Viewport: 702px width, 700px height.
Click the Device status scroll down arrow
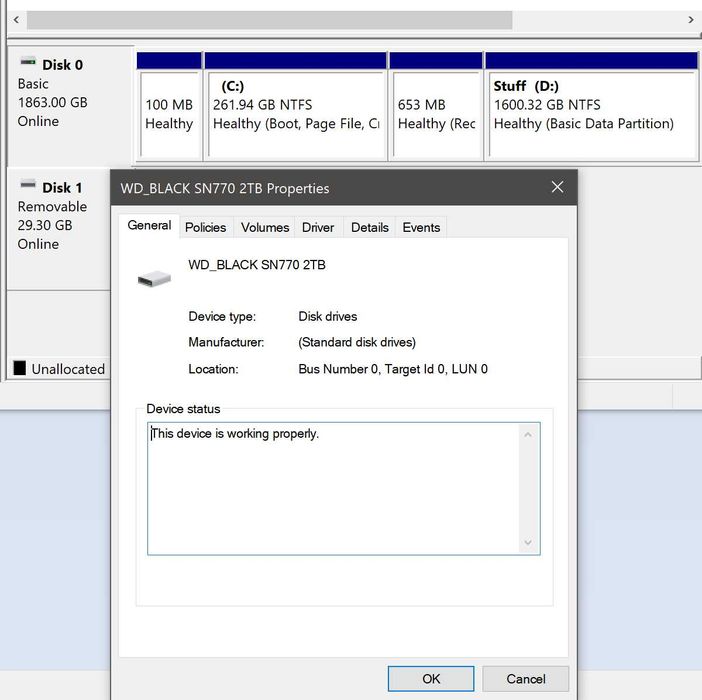528,542
